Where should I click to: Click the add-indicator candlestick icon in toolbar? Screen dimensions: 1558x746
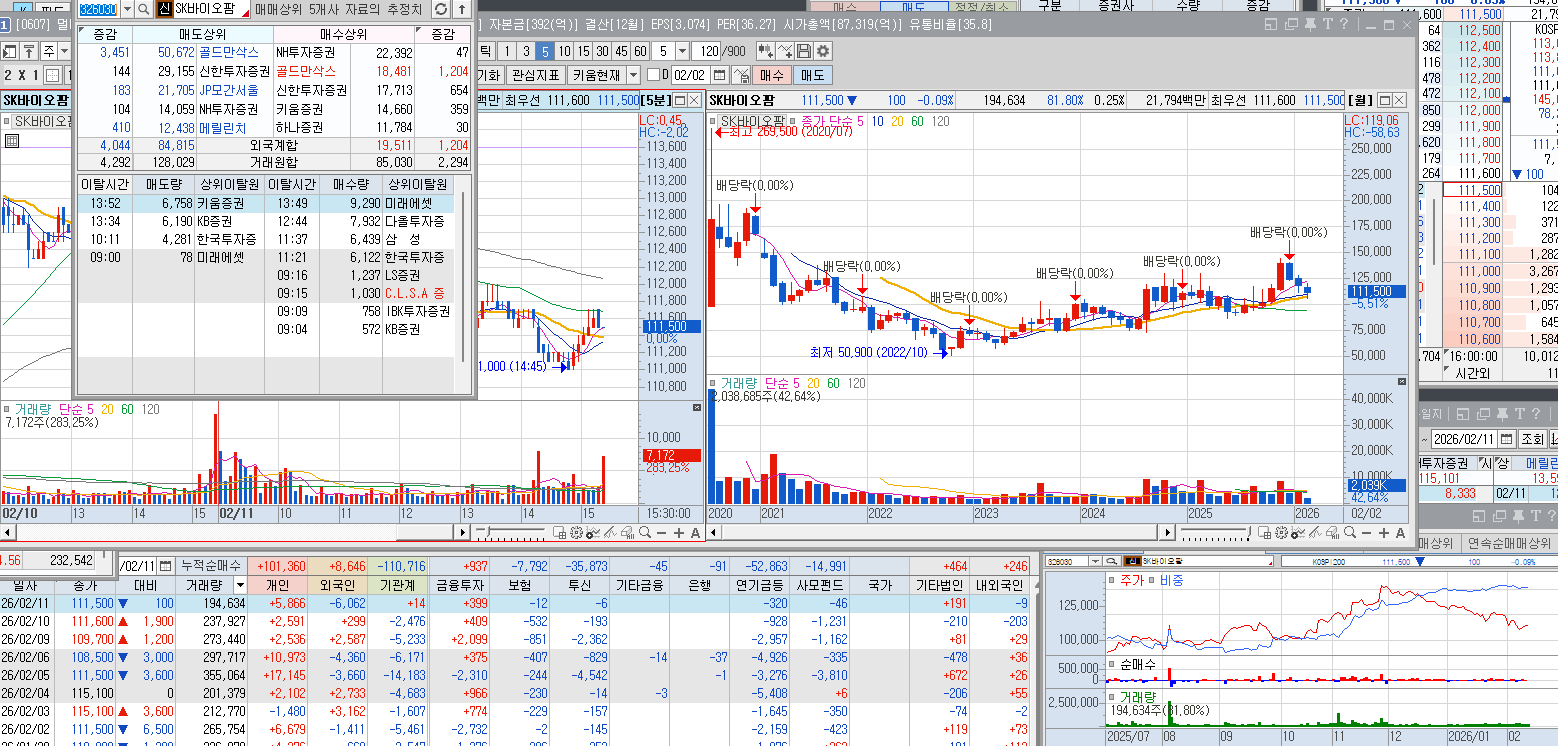point(765,51)
